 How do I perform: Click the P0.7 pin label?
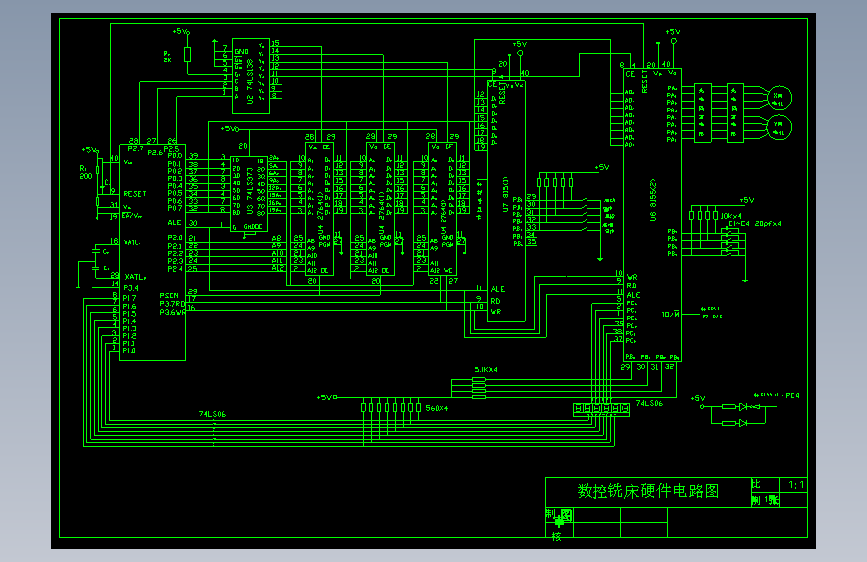[x=175, y=208]
